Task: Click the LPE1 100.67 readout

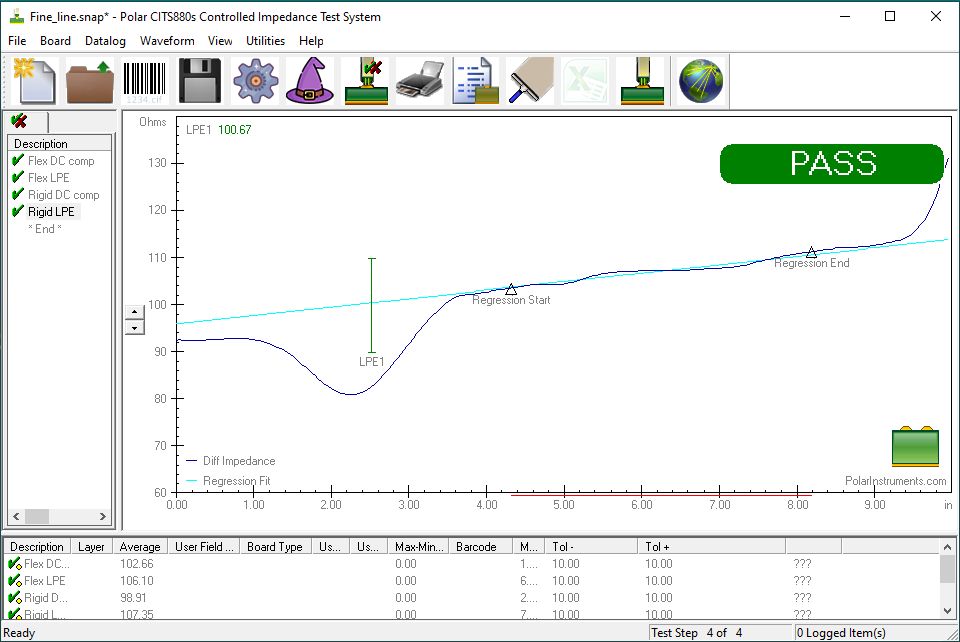Action: (x=219, y=130)
